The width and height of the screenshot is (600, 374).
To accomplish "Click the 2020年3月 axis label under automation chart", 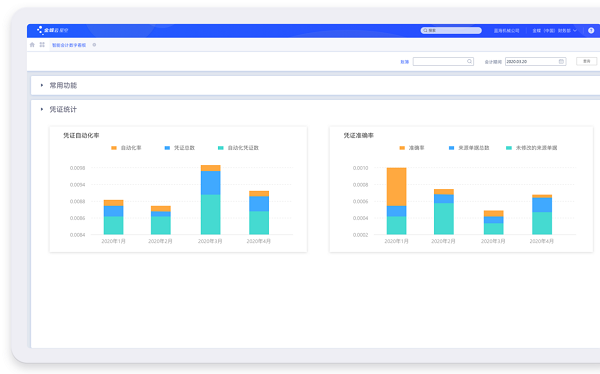I will [x=210, y=241].
